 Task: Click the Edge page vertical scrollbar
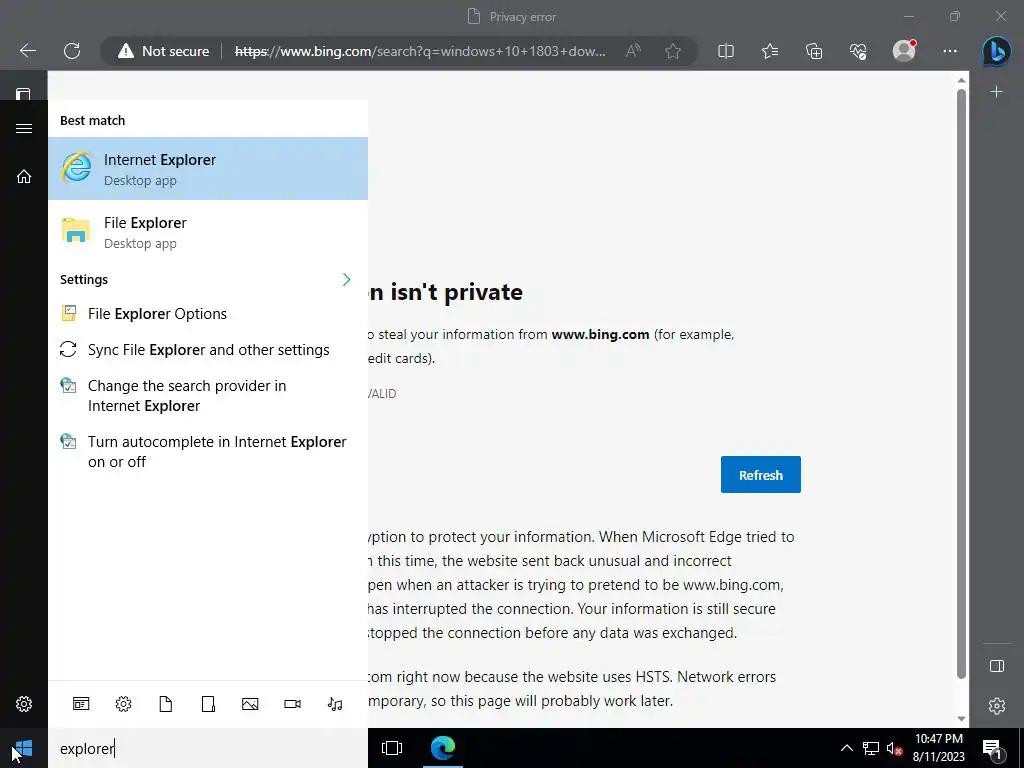961,384
